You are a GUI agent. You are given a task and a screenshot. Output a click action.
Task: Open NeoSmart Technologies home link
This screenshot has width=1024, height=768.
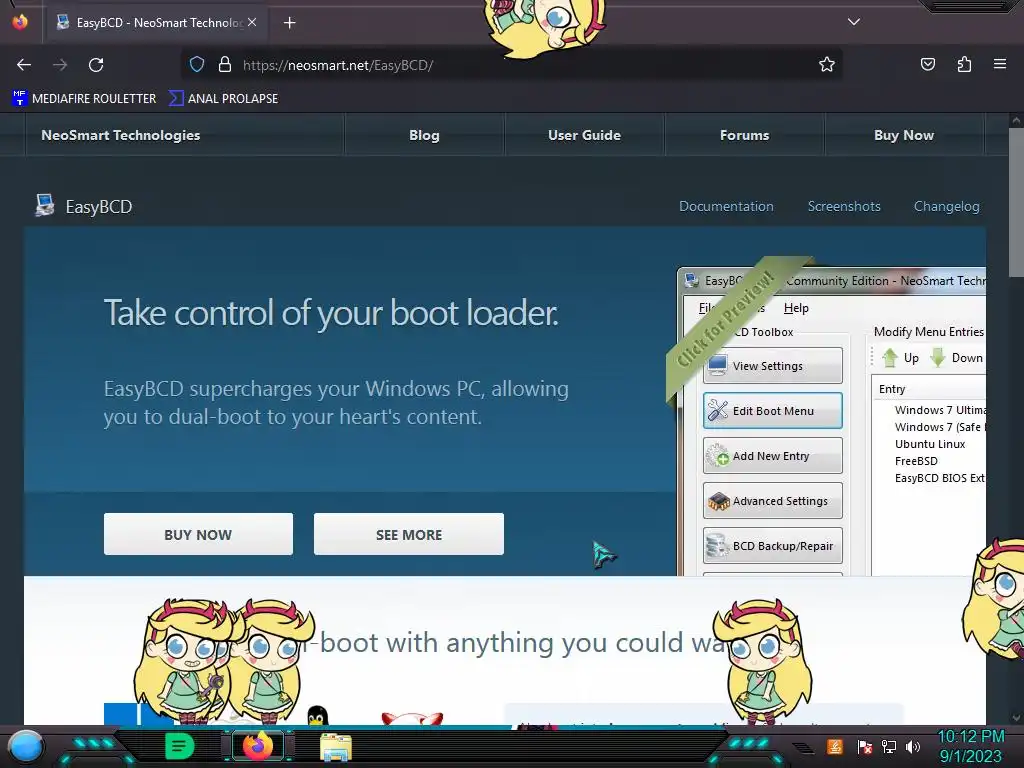[x=121, y=135]
